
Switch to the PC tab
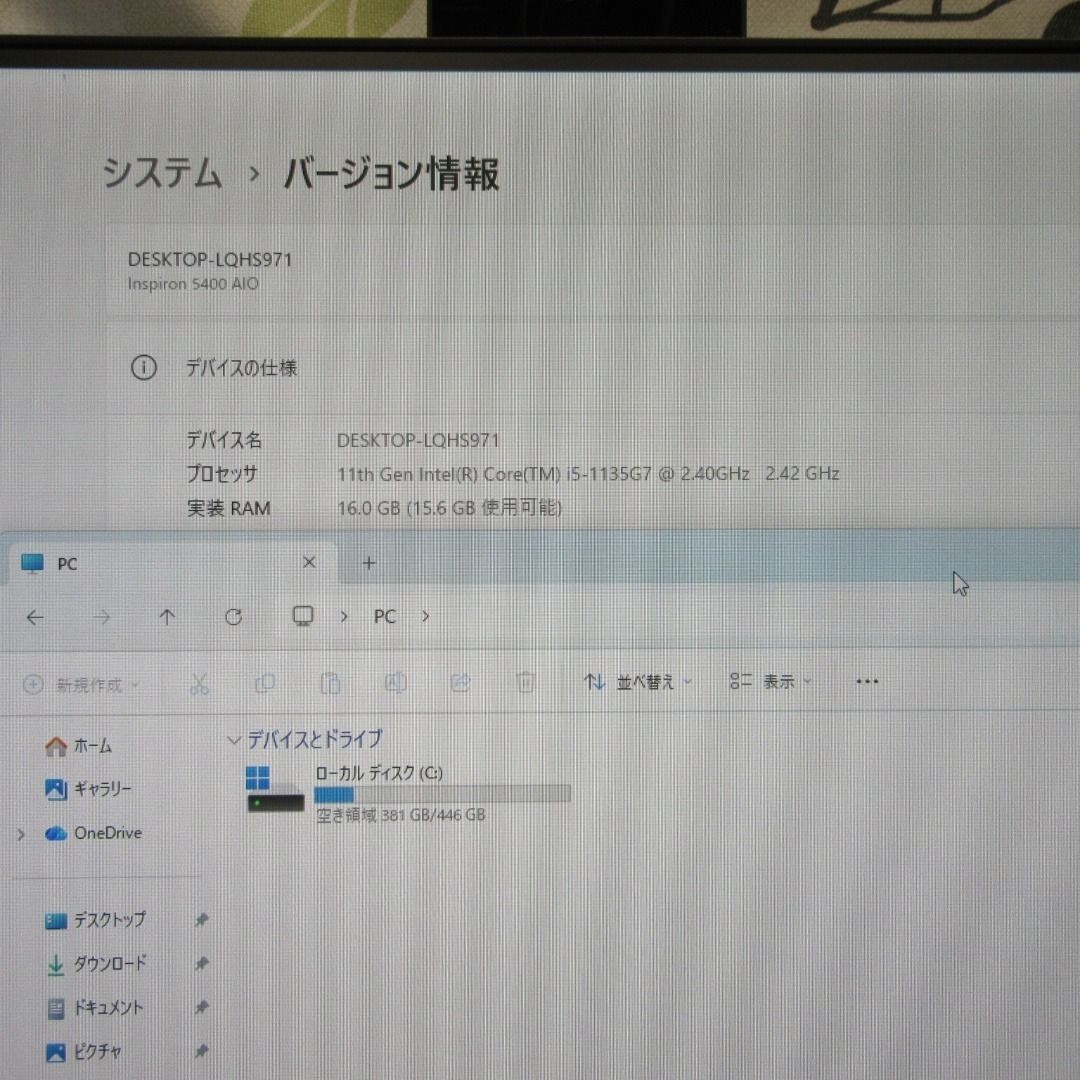66,563
